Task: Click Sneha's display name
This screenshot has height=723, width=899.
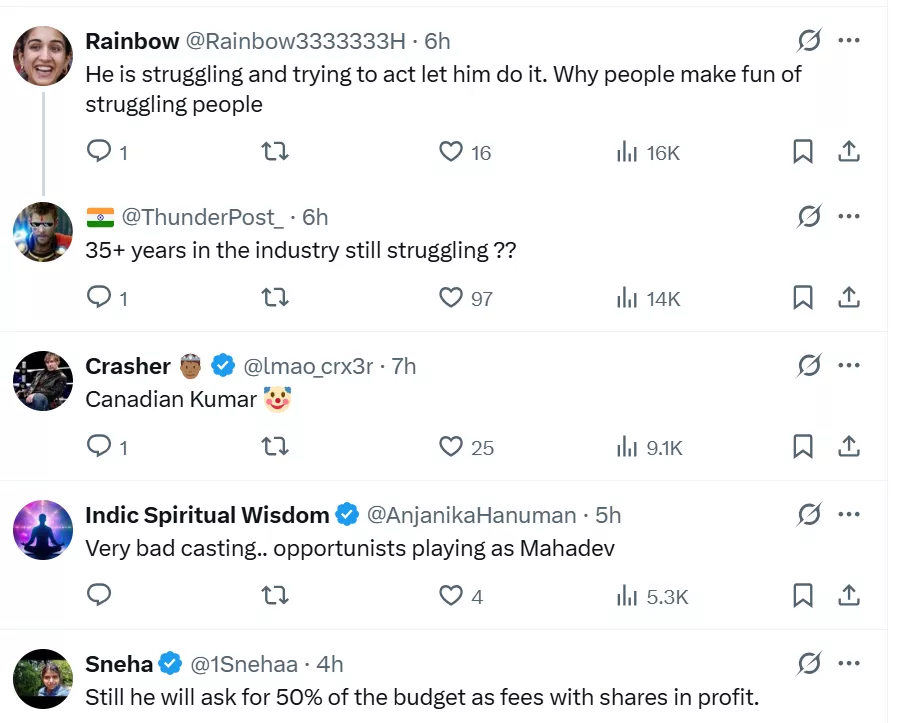Action: click(119, 663)
